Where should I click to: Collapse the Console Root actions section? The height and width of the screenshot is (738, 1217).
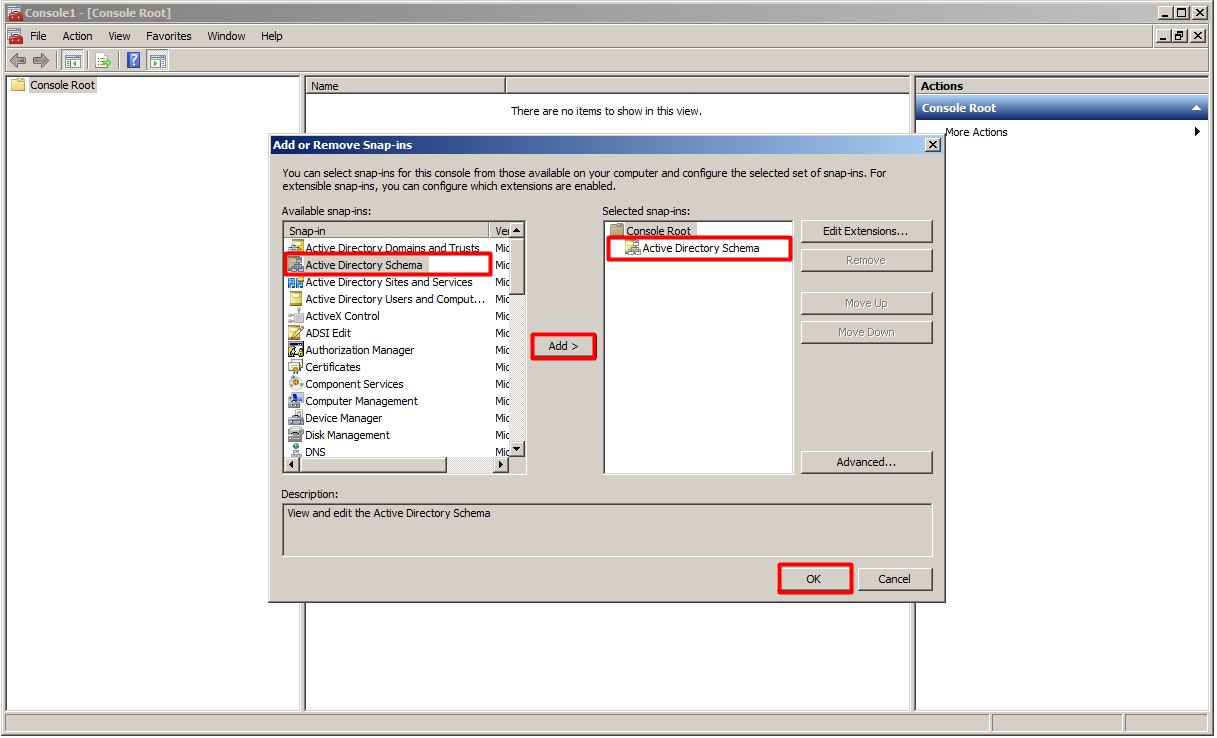[1195, 108]
